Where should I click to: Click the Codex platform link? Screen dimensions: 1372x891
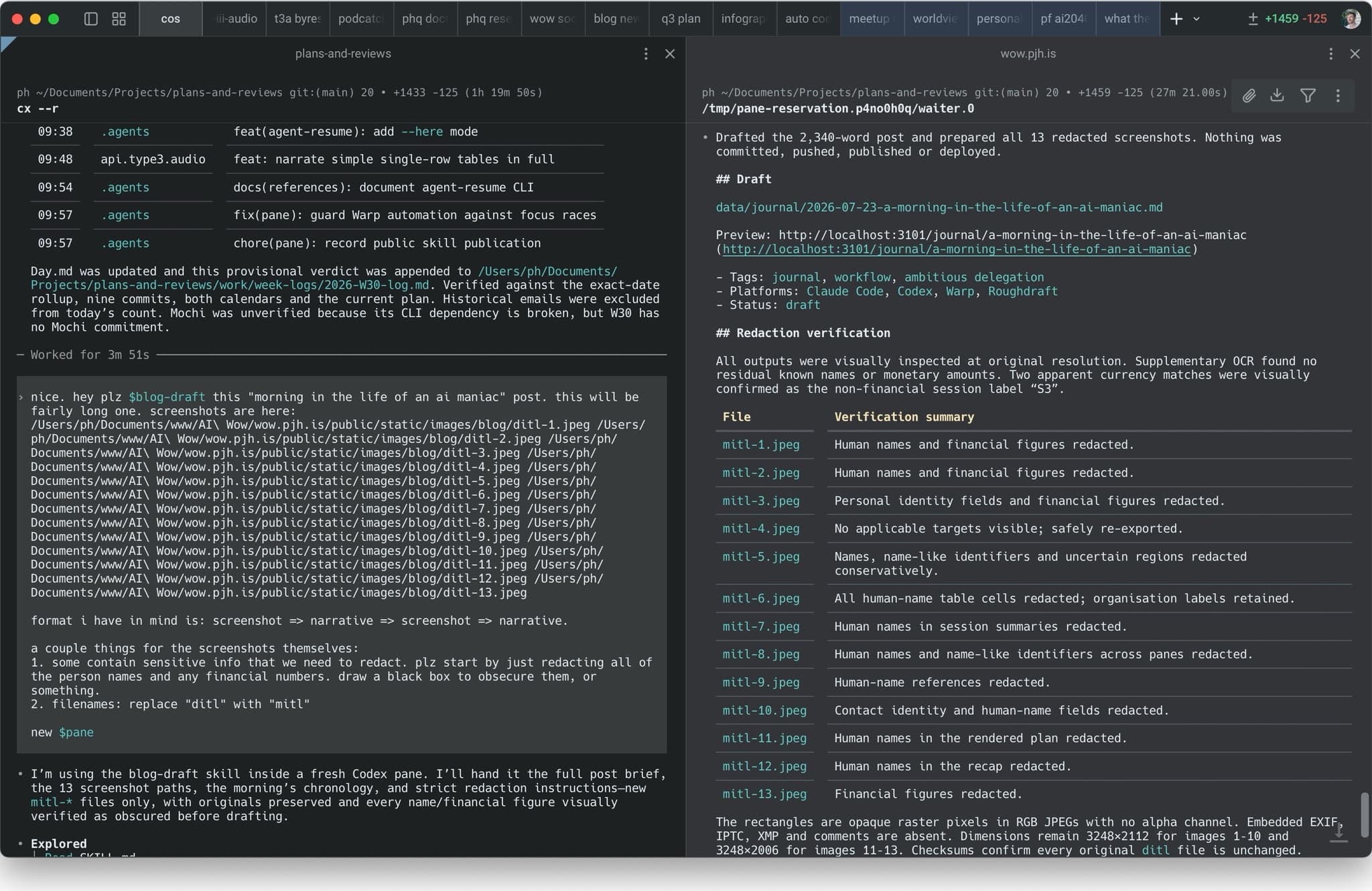tap(914, 291)
